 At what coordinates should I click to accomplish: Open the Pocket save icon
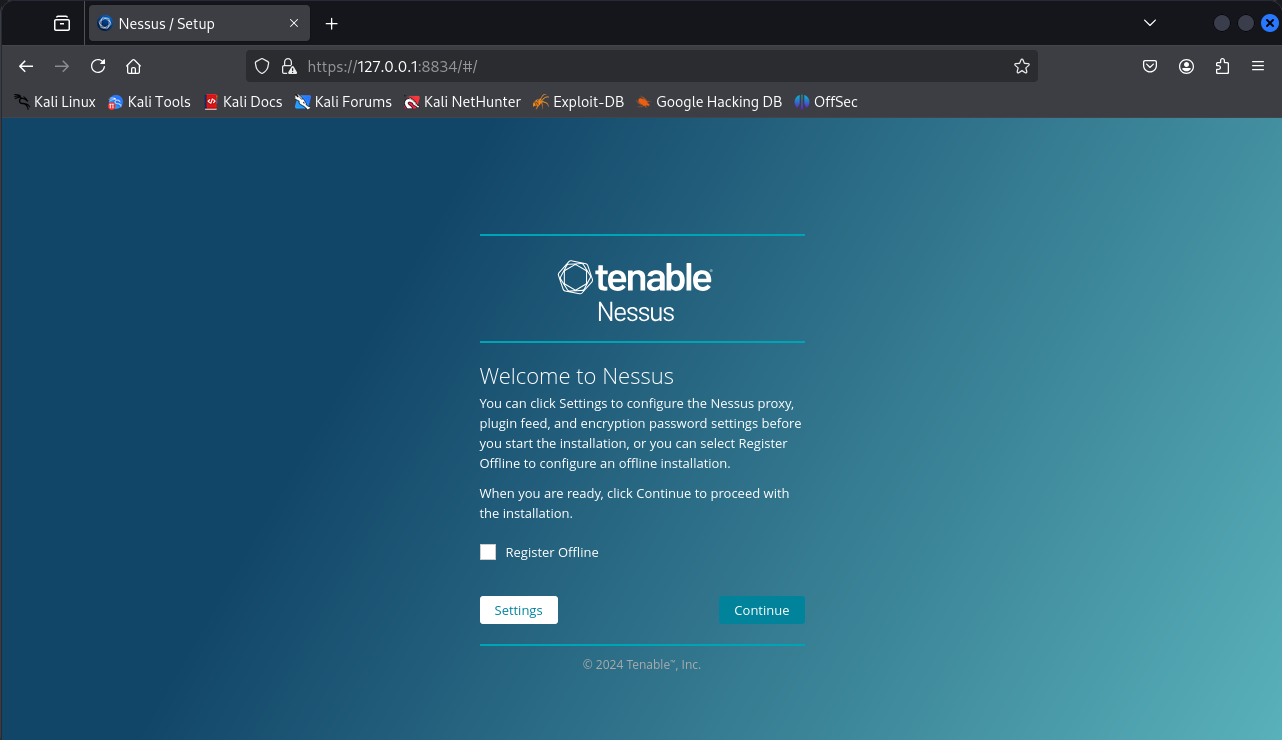tap(1150, 66)
